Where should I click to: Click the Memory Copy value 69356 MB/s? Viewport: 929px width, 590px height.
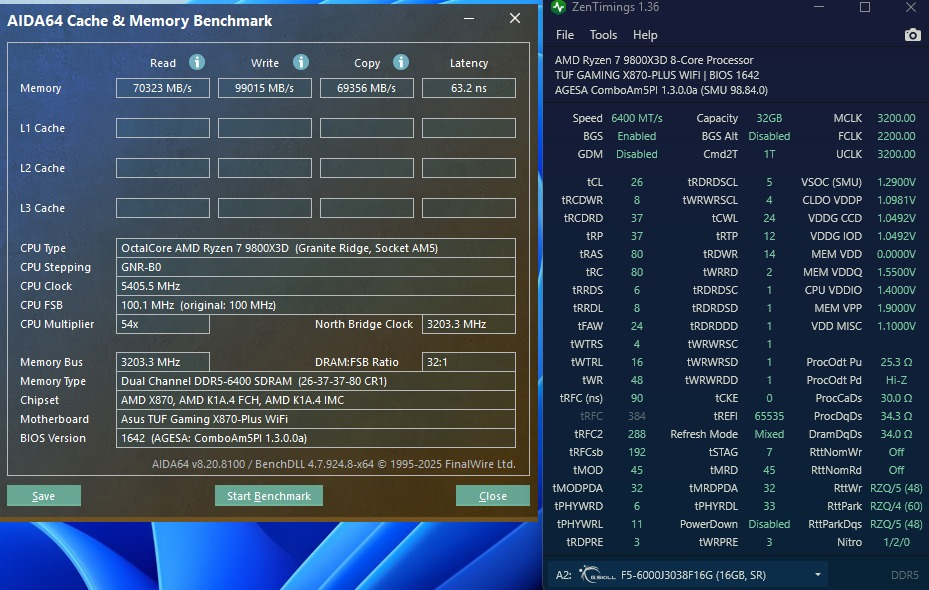(366, 88)
